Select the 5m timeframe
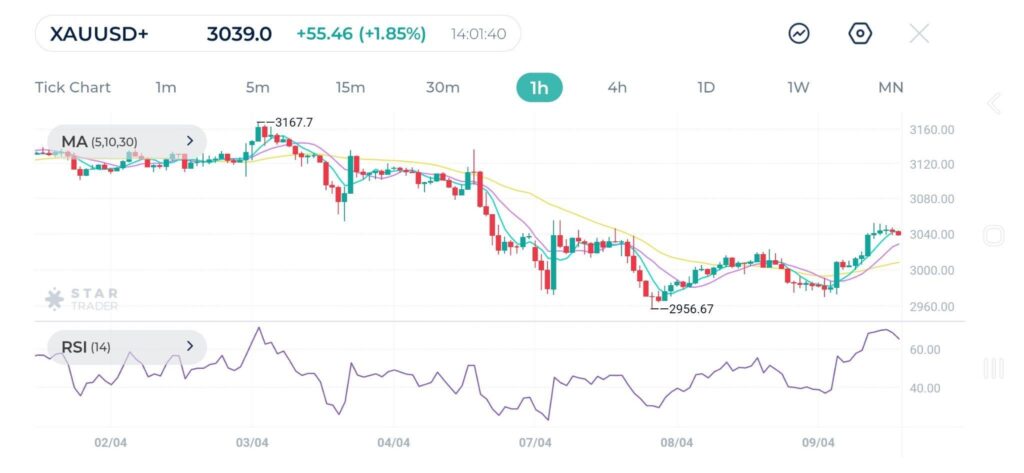 tap(257, 87)
